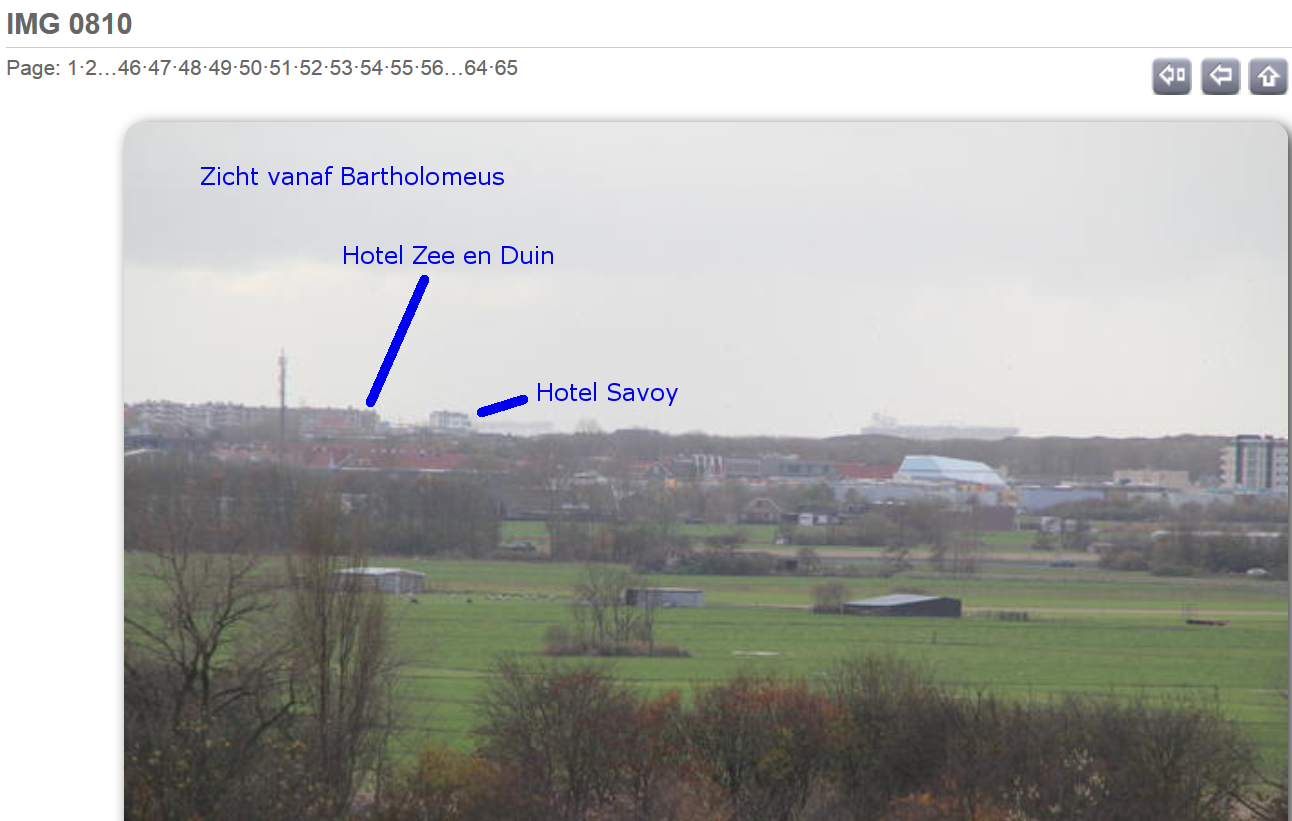Open page 55
This screenshot has height=821, width=1292.
tap(402, 69)
